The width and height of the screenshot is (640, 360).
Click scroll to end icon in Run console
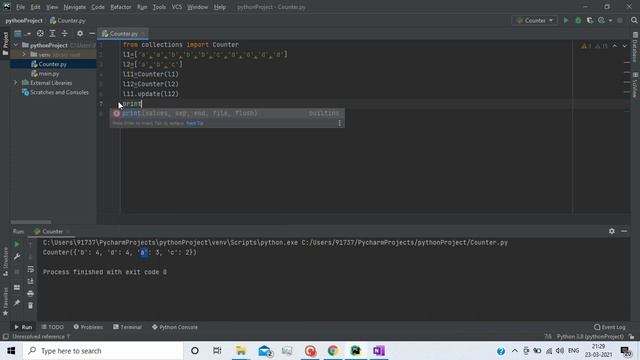coord(31,281)
